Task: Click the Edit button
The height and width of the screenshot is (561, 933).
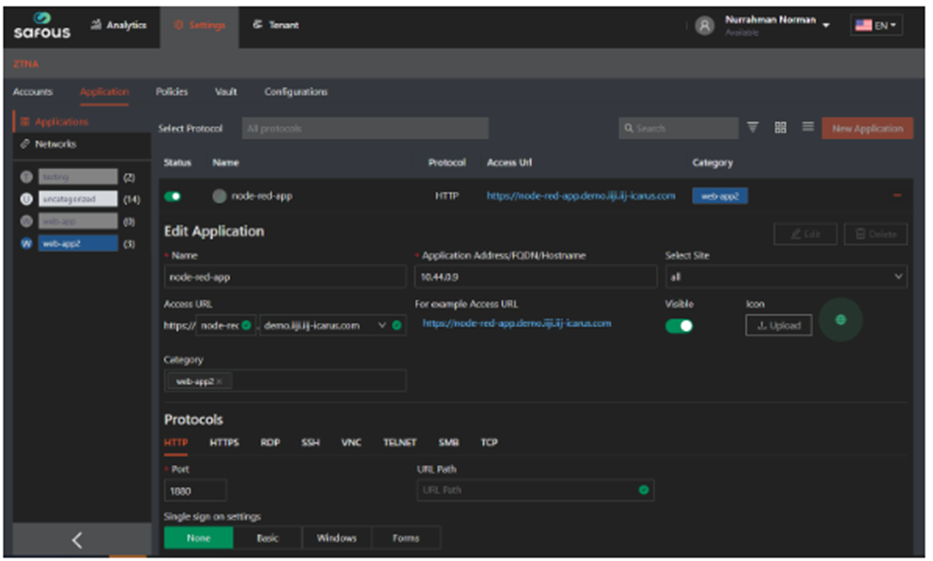Action: tap(805, 234)
